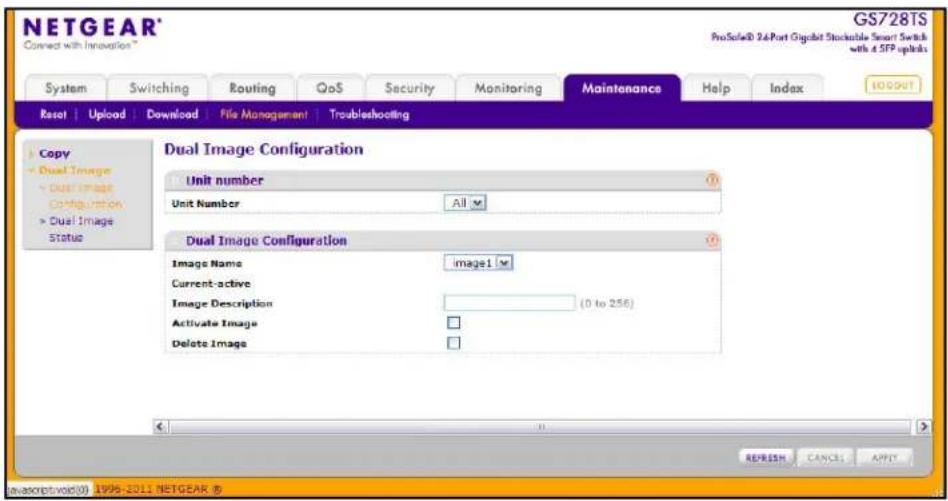Click the help icon in Dual Image Configuration header
This screenshot has height=501, width=948.
[x=712, y=241]
